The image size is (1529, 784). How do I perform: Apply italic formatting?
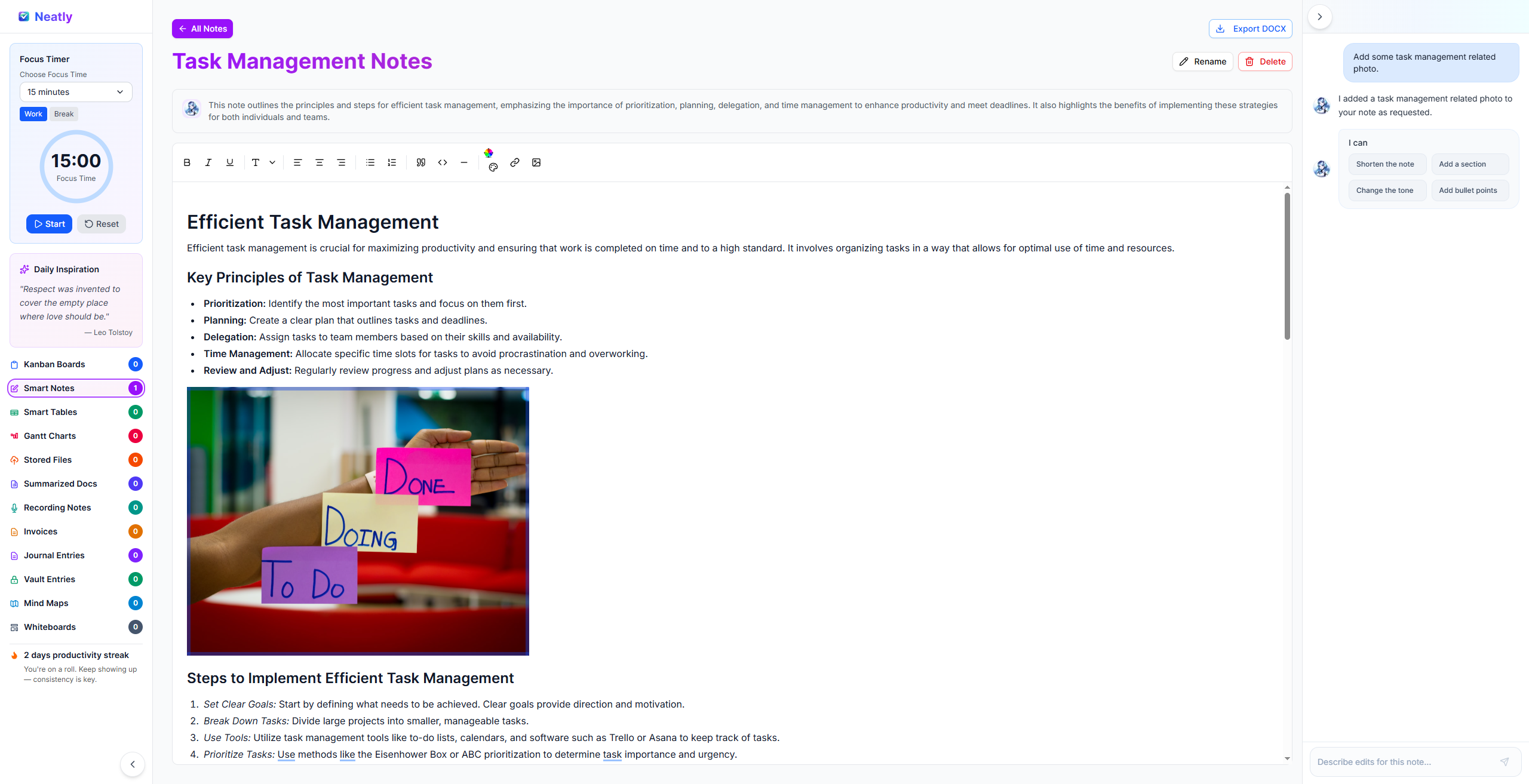208,162
